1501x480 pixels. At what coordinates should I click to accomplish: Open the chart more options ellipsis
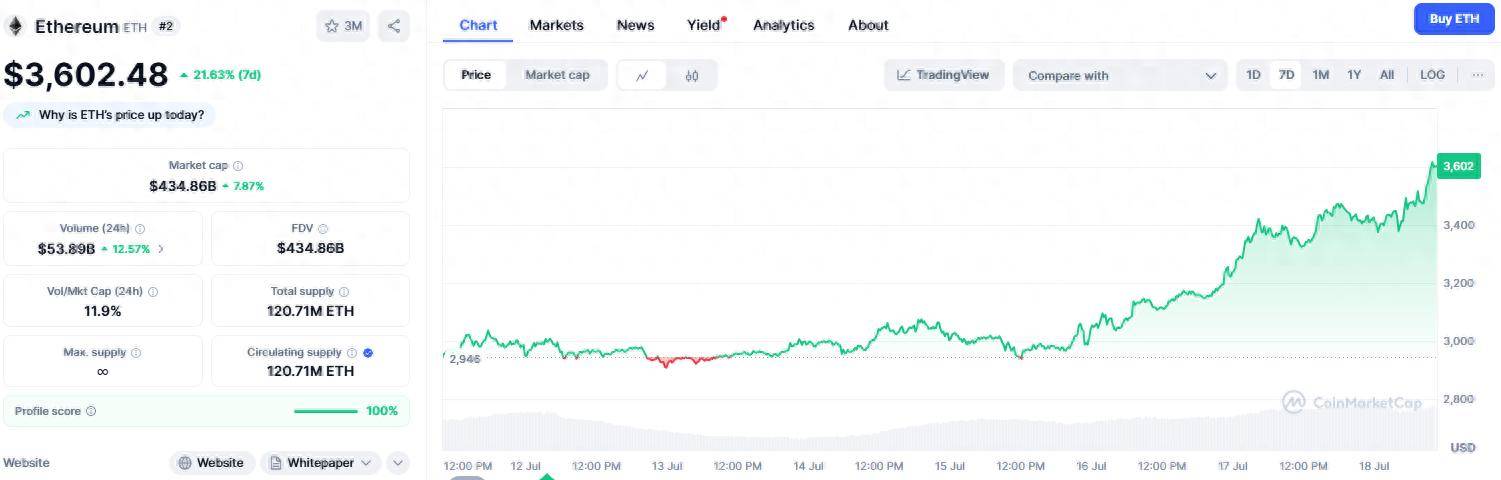coord(1477,75)
